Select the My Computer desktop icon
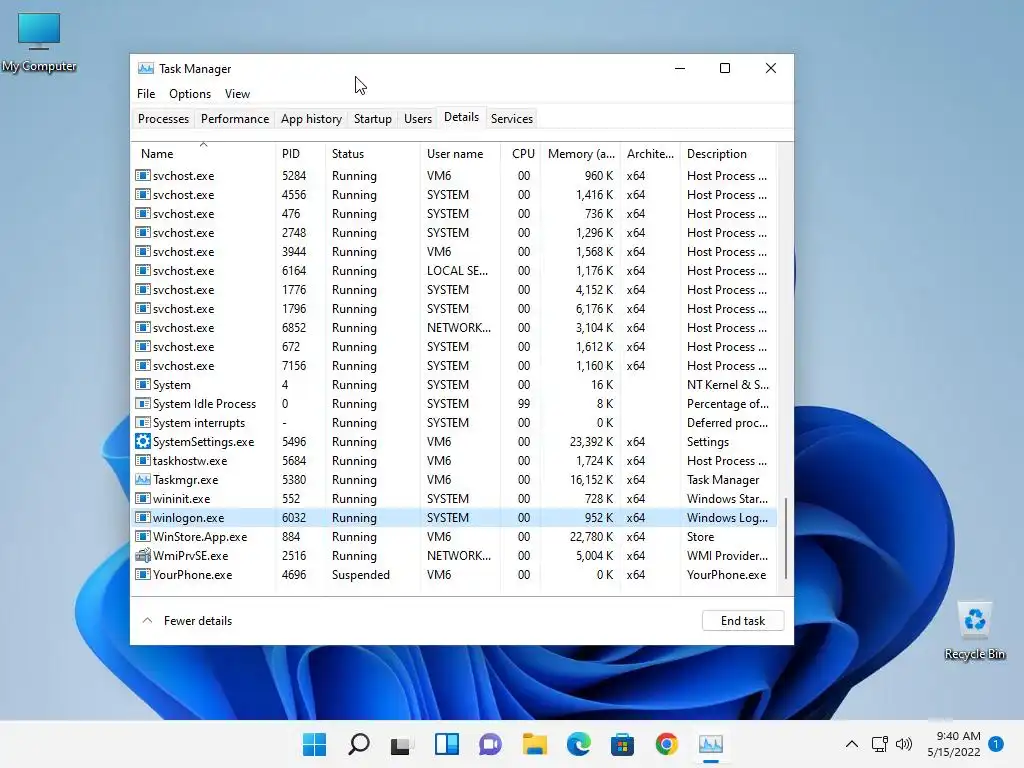Image resolution: width=1024 pixels, height=768 pixels. [x=39, y=42]
